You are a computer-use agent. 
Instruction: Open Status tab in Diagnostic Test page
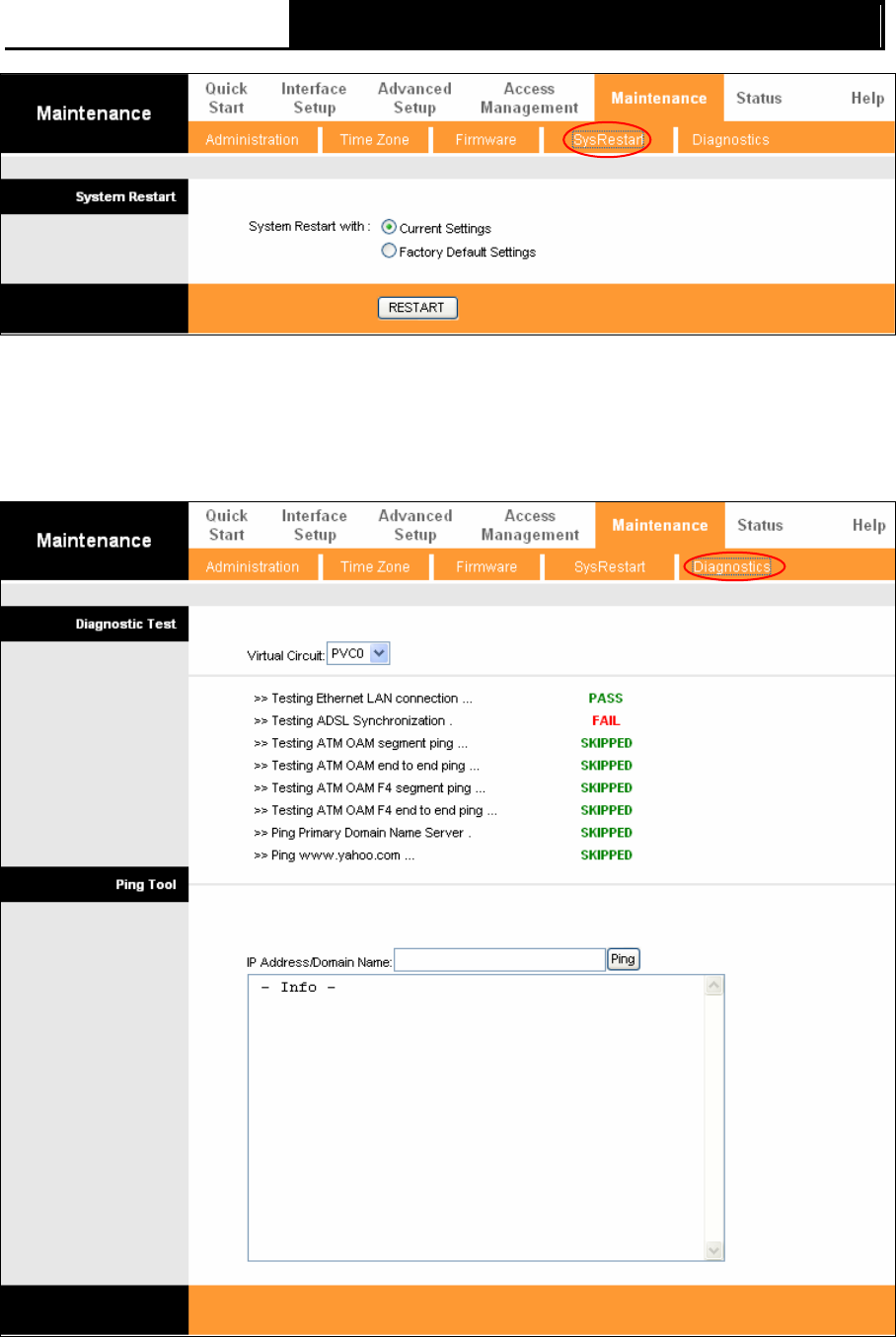coord(760,525)
